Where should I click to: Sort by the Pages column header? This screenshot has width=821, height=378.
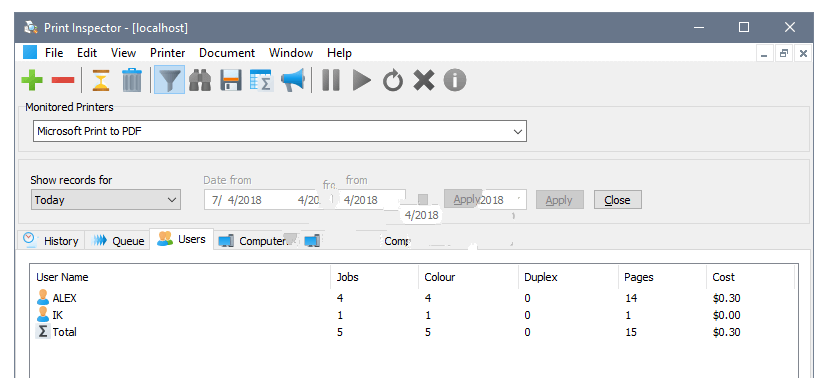[x=662, y=277]
